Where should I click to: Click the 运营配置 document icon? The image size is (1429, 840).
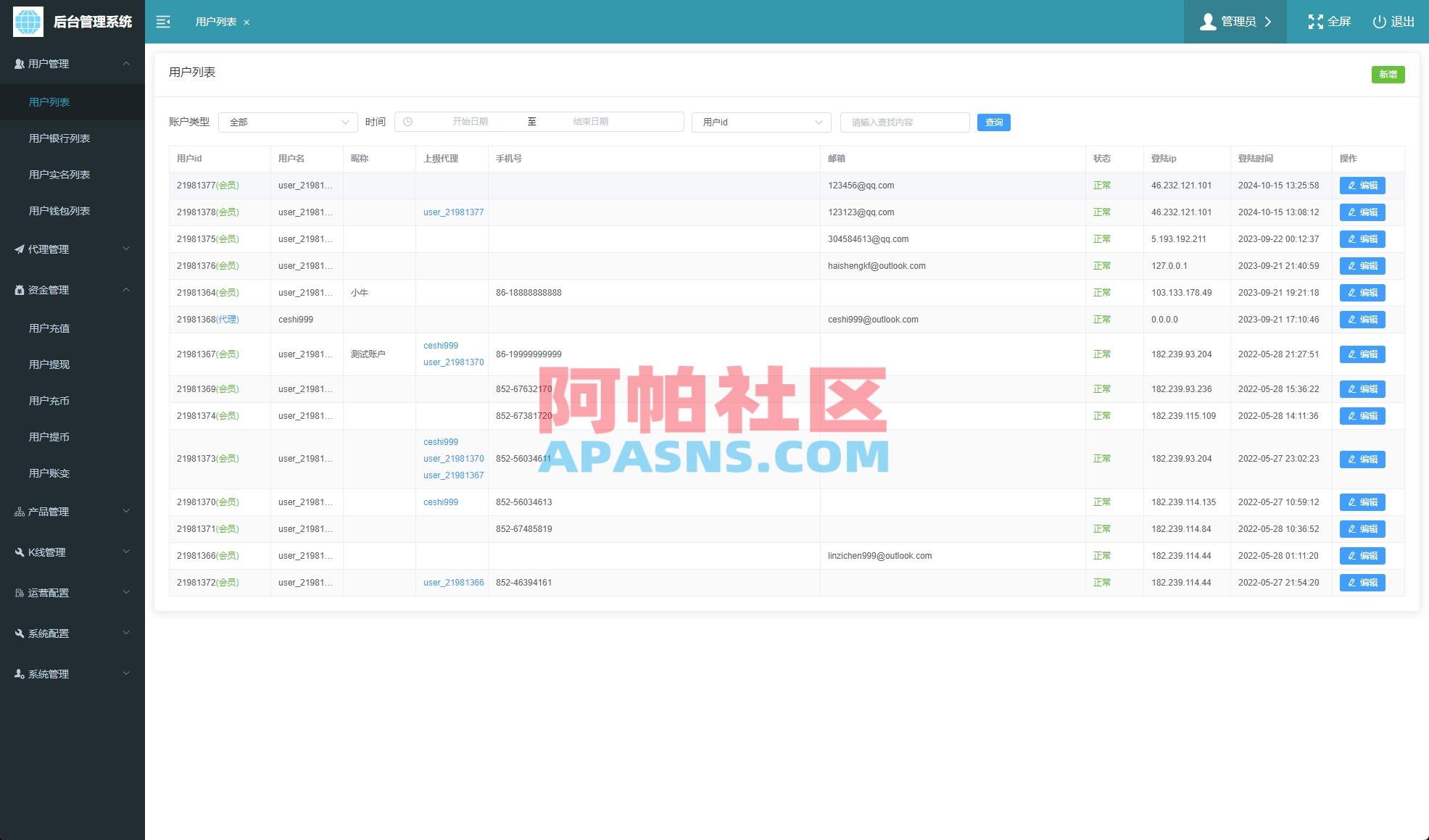pos(18,593)
